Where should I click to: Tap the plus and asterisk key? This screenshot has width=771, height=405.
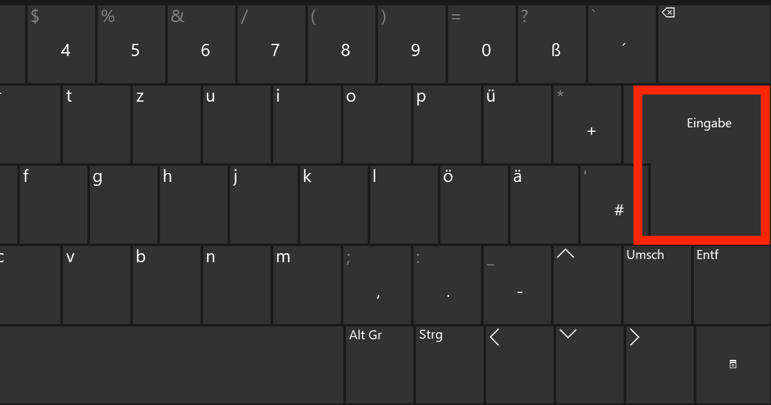(x=587, y=124)
